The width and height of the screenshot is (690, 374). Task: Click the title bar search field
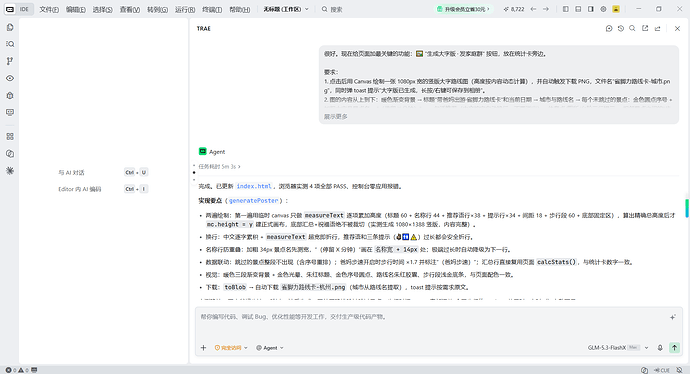pos(331,9)
